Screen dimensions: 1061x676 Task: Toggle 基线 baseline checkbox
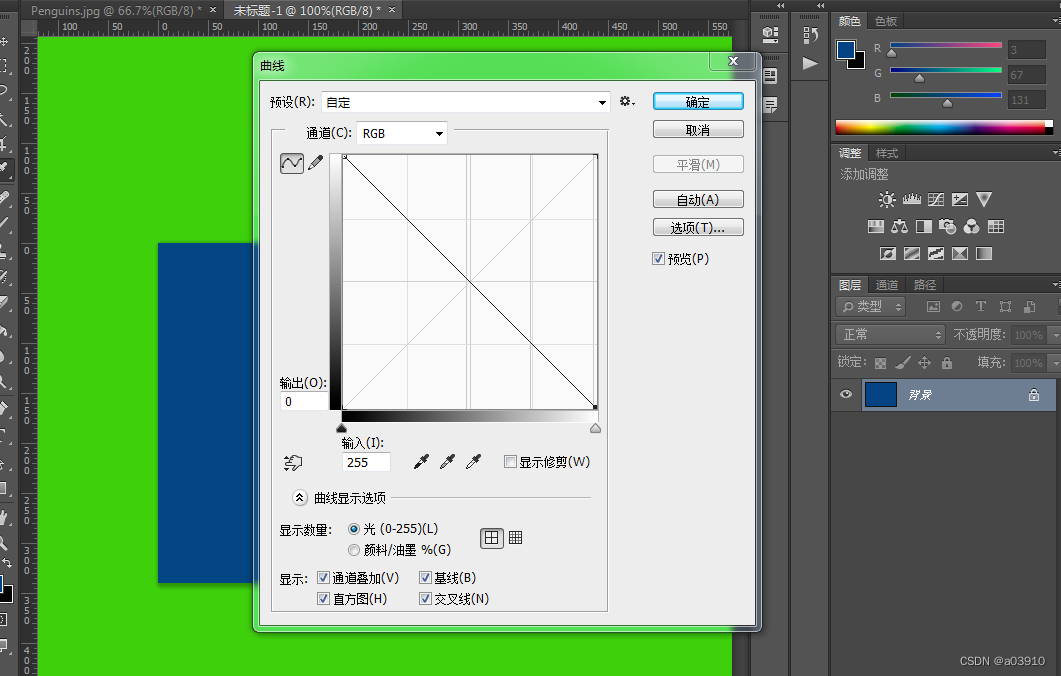[426, 577]
